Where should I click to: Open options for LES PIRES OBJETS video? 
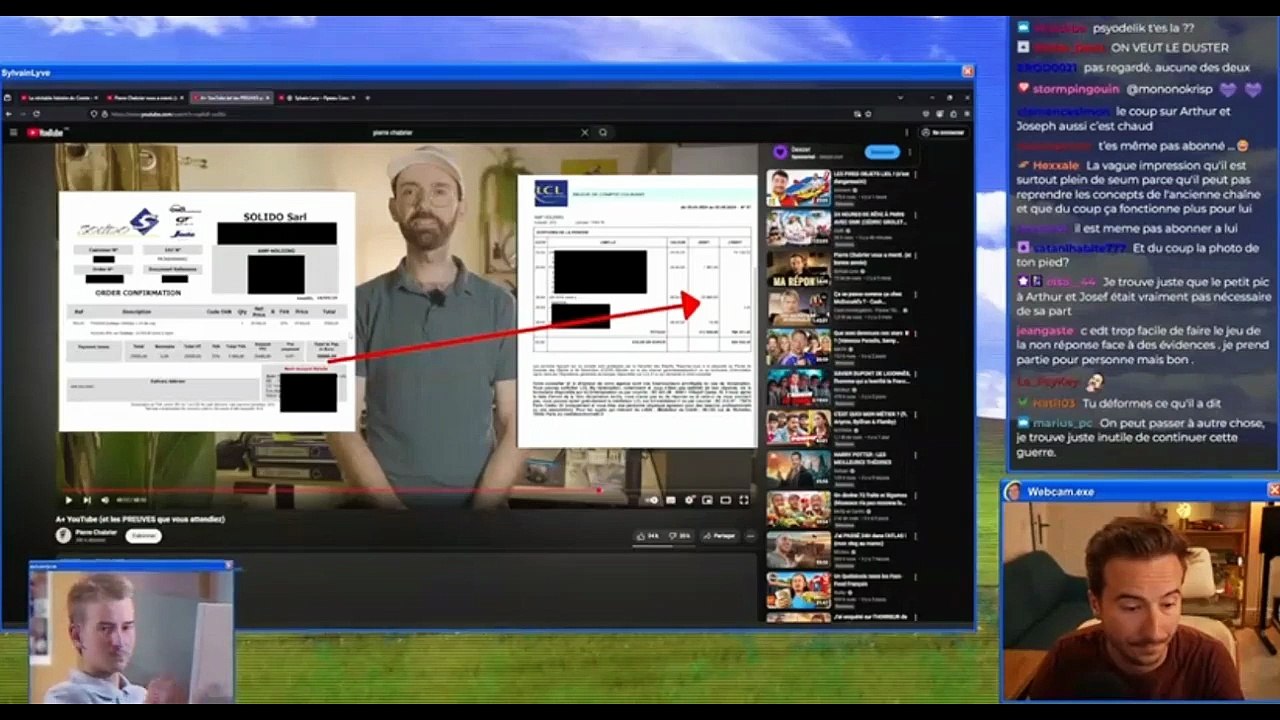[917, 175]
